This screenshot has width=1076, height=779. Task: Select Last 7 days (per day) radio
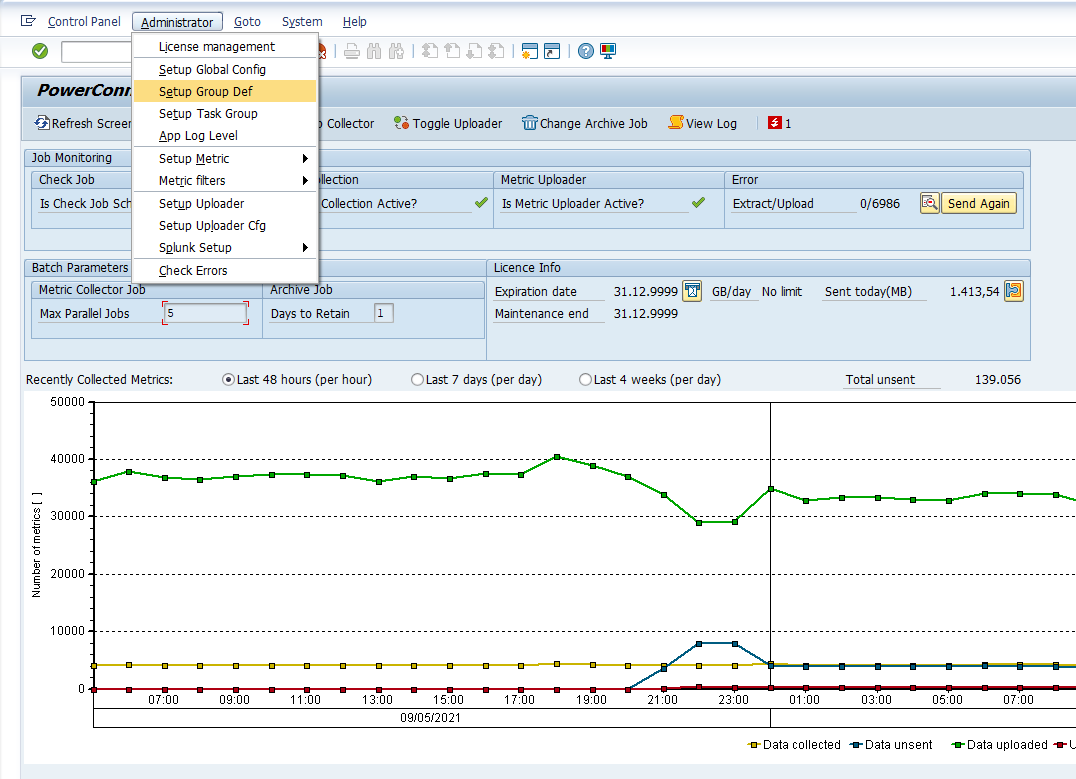point(417,380)
